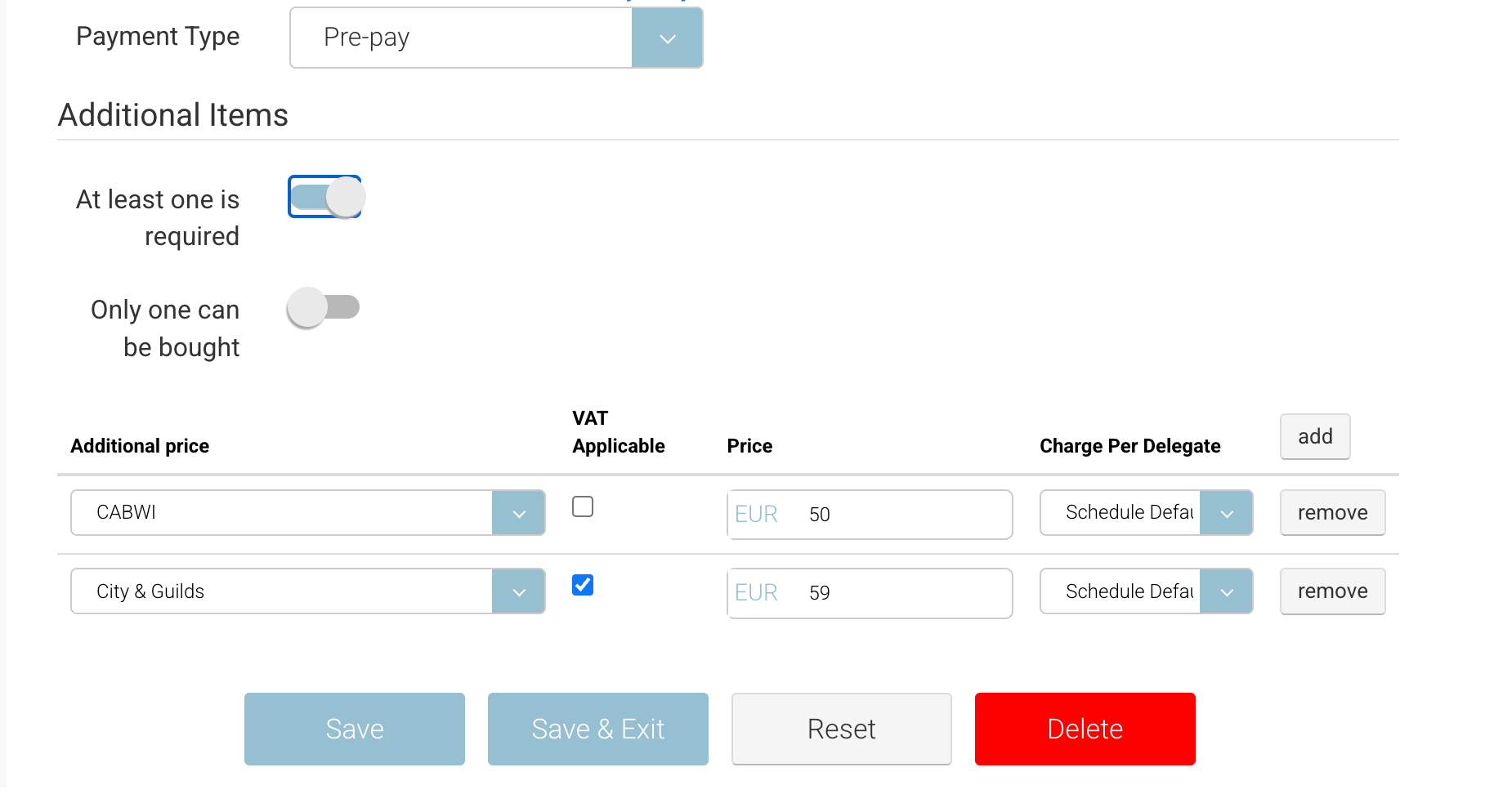Click the Save & Exit button

pyautogui.click(x=597, y=729)
